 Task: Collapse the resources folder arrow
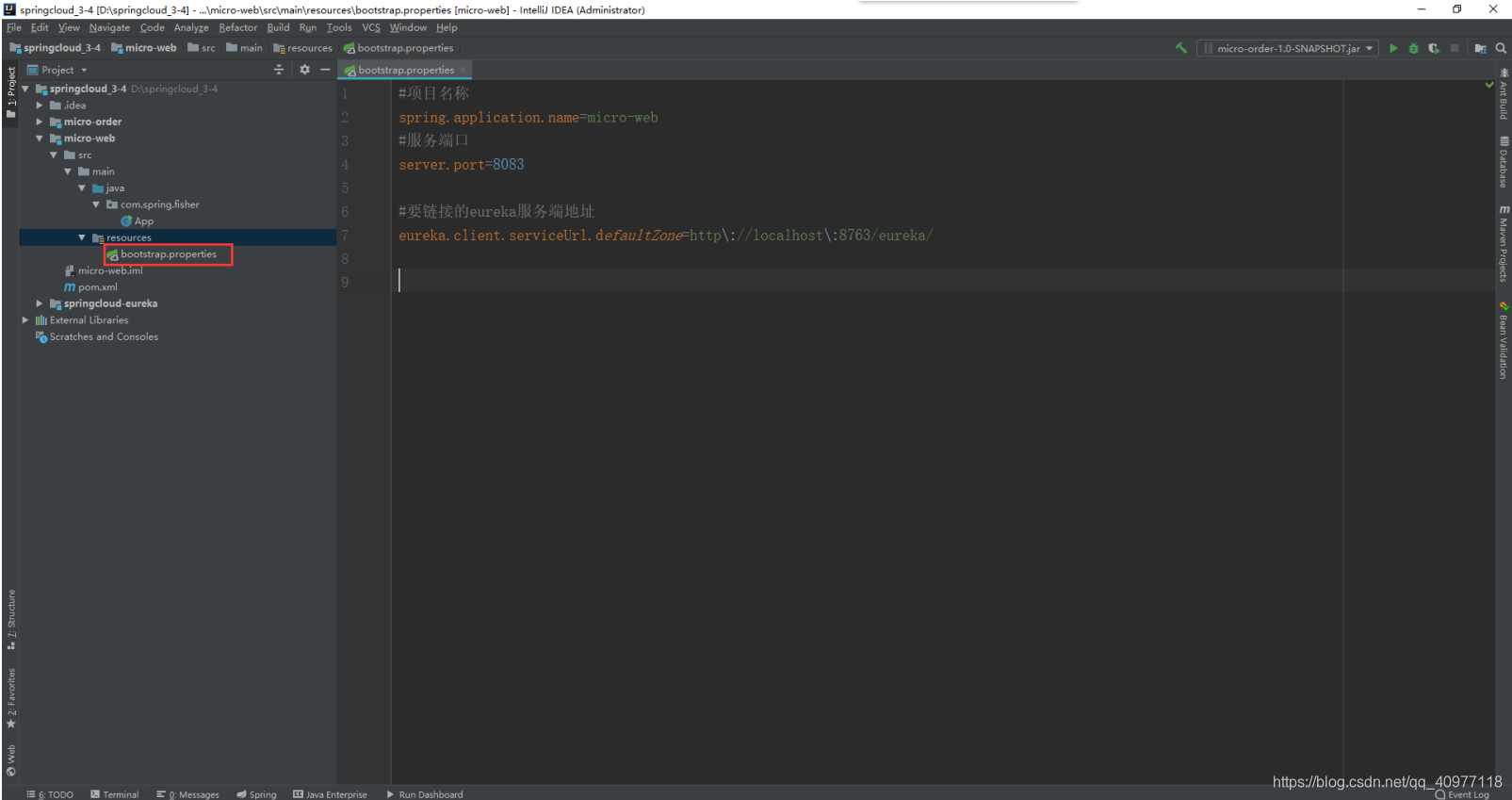pos(82,237)
